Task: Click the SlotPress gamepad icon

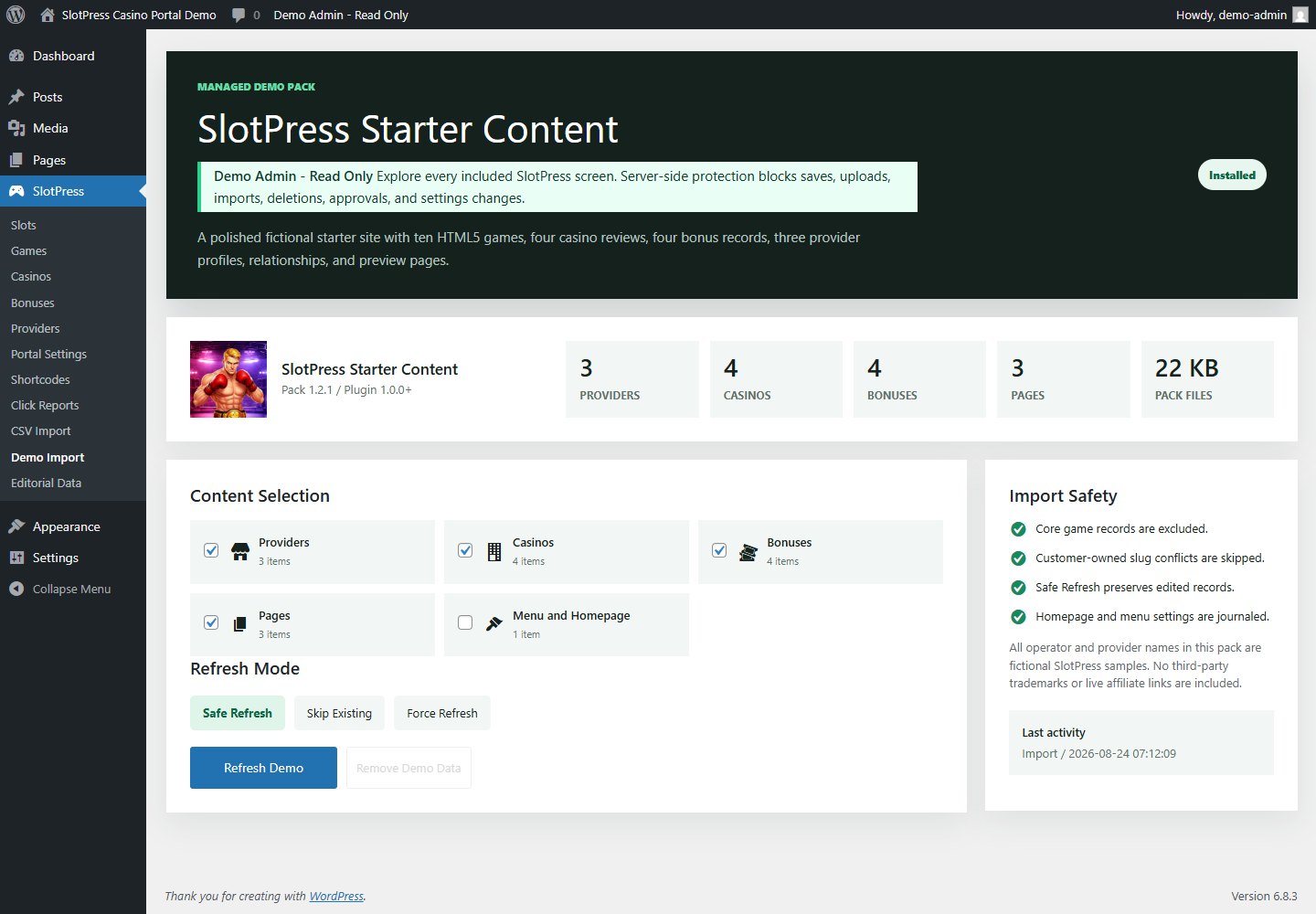Action: pyautogui.click(x=16, y=191)
